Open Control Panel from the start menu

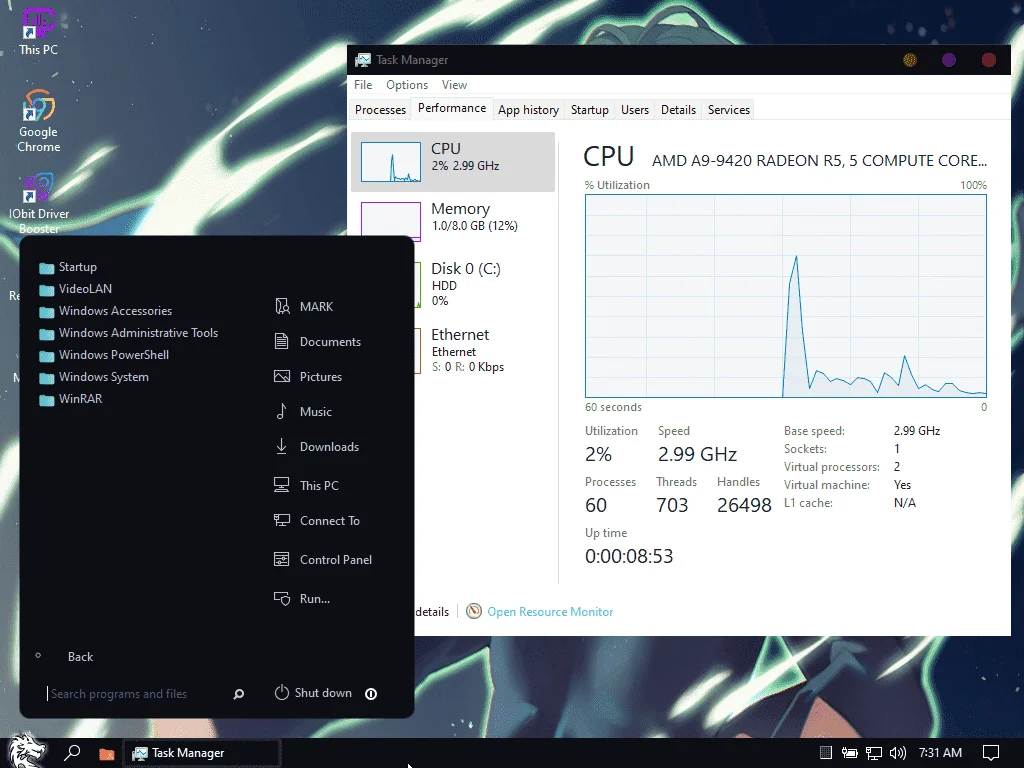click(x=323, y=560)
